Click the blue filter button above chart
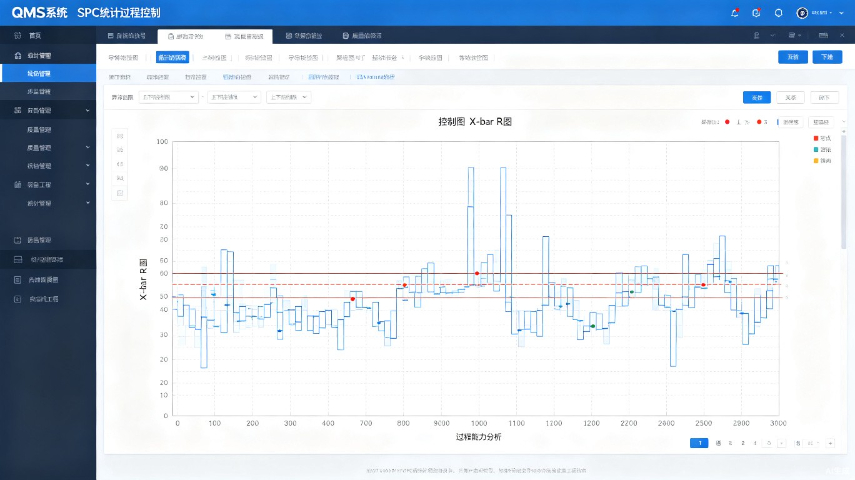 (757, 97)
